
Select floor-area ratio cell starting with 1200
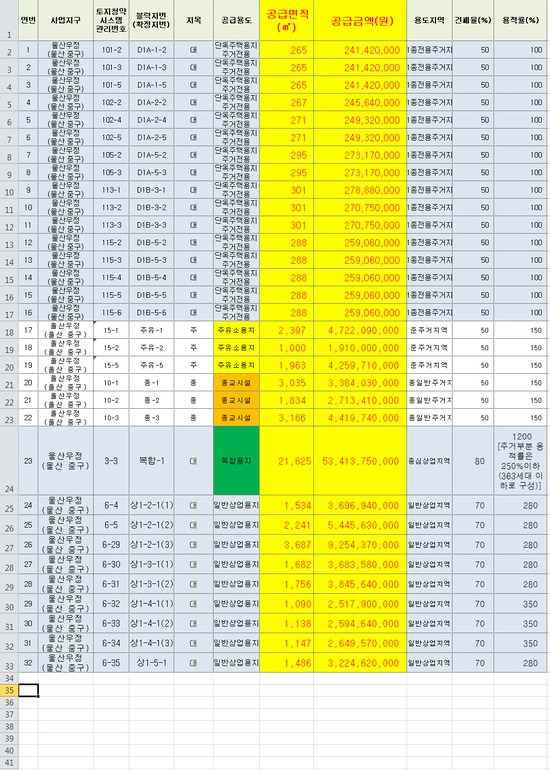click(x=521, y=461)
